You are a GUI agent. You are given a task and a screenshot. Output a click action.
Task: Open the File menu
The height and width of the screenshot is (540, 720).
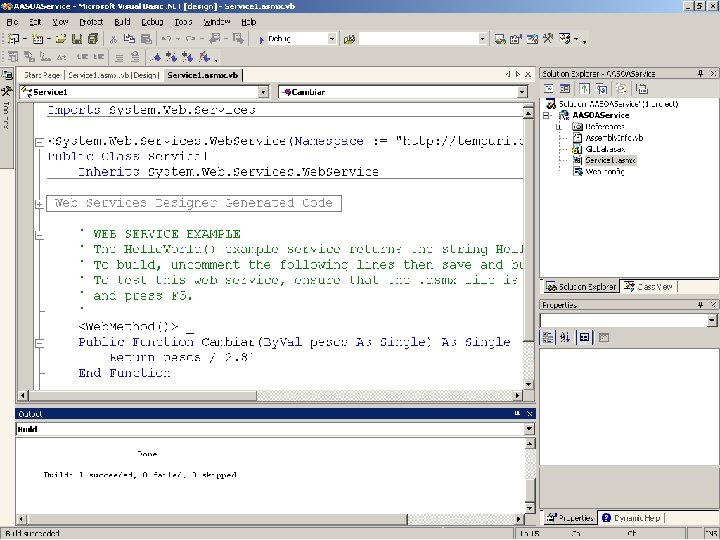click(x=12, y=22)
